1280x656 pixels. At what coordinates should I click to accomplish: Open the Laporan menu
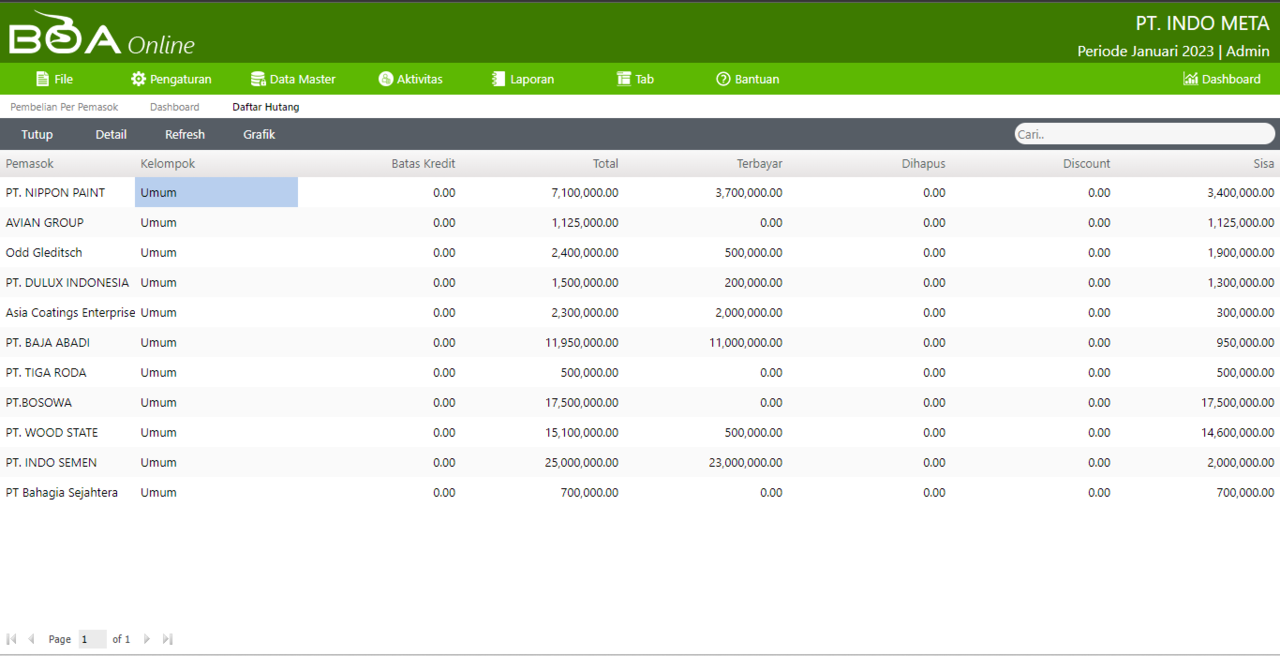(523, 79)
